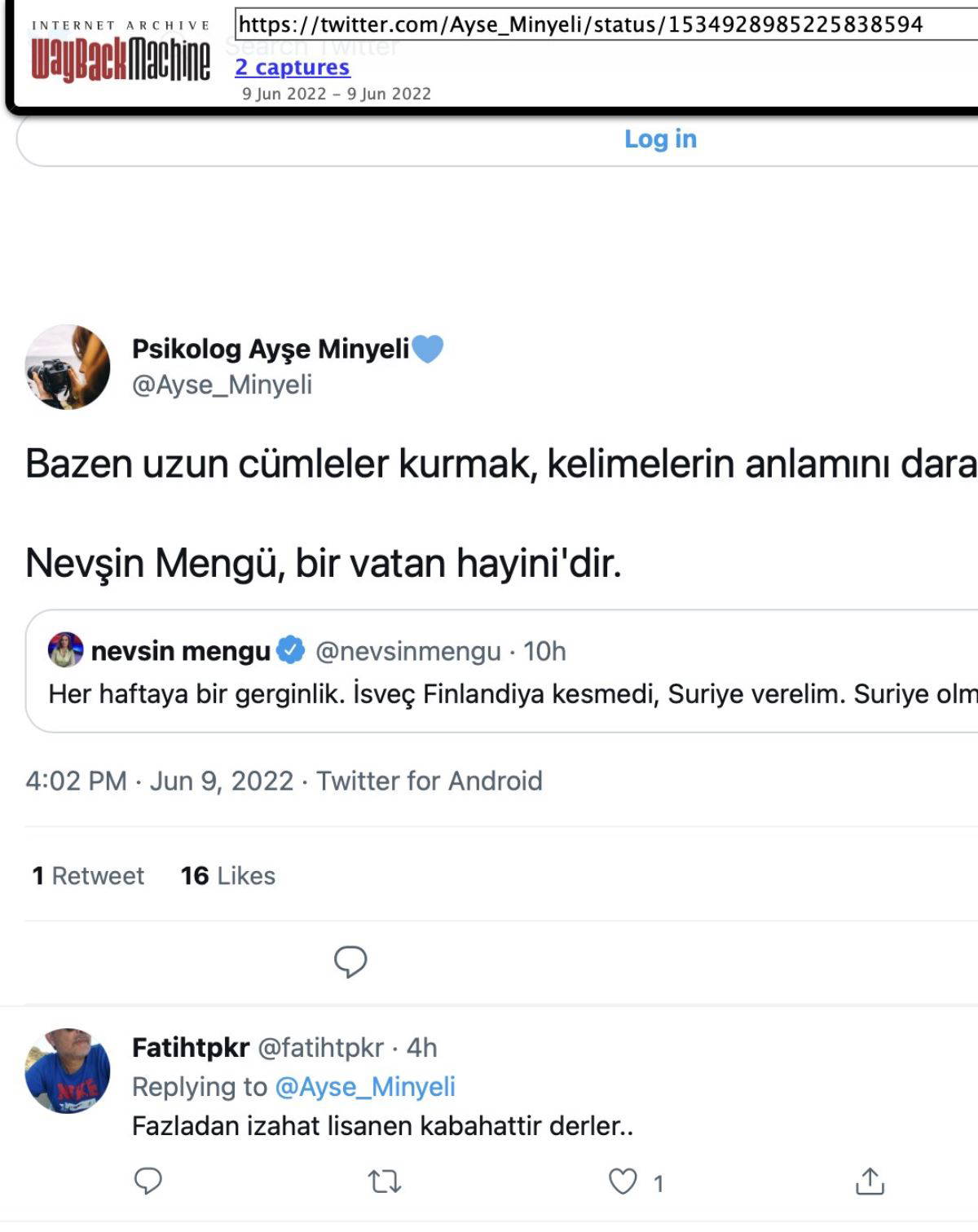Click the Wayback Machine logo
The width and height of the screenshot is (978, 1232).
click(x=120, y=58)
